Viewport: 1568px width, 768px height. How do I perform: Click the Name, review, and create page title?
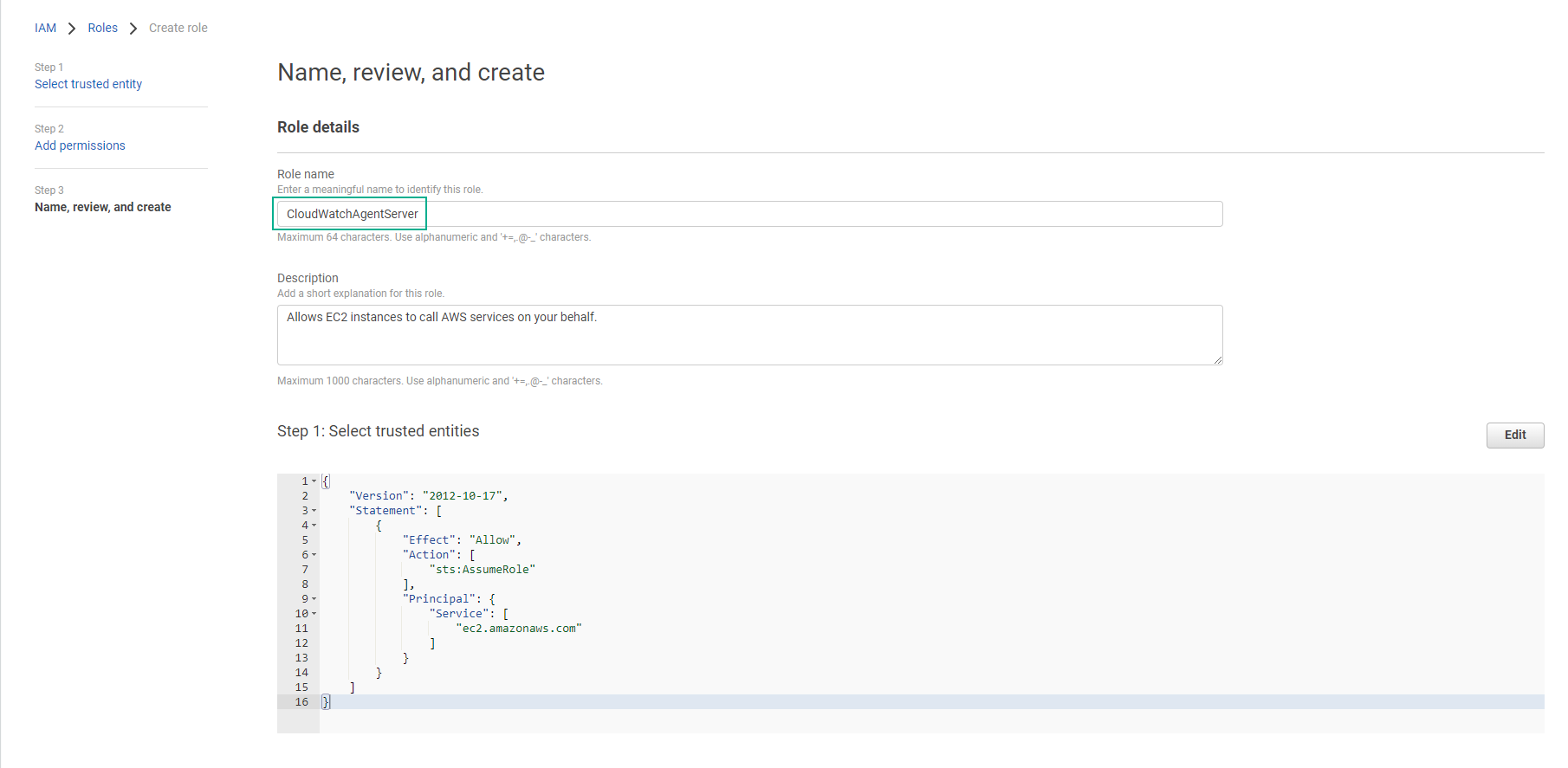coord(411,73)
